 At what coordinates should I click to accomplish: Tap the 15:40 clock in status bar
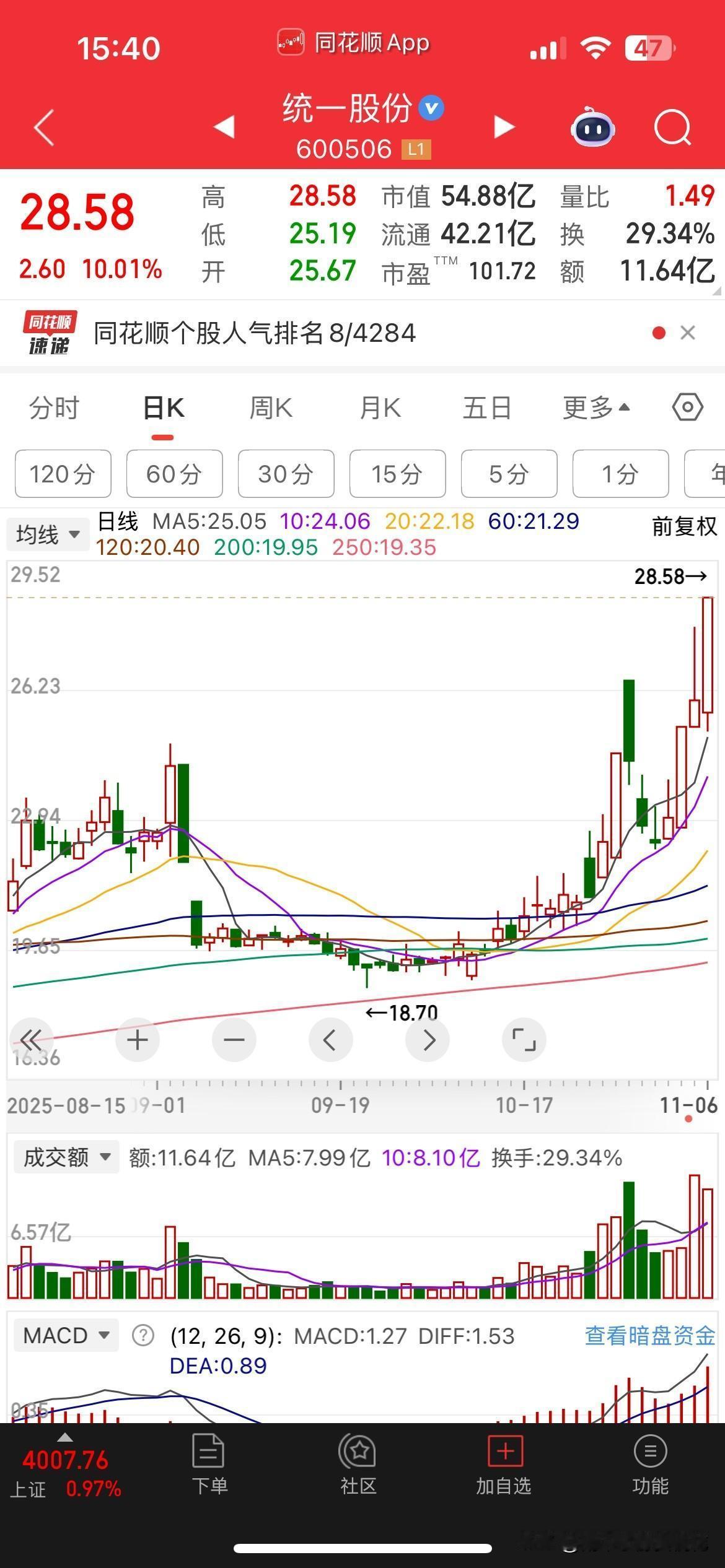118,48
